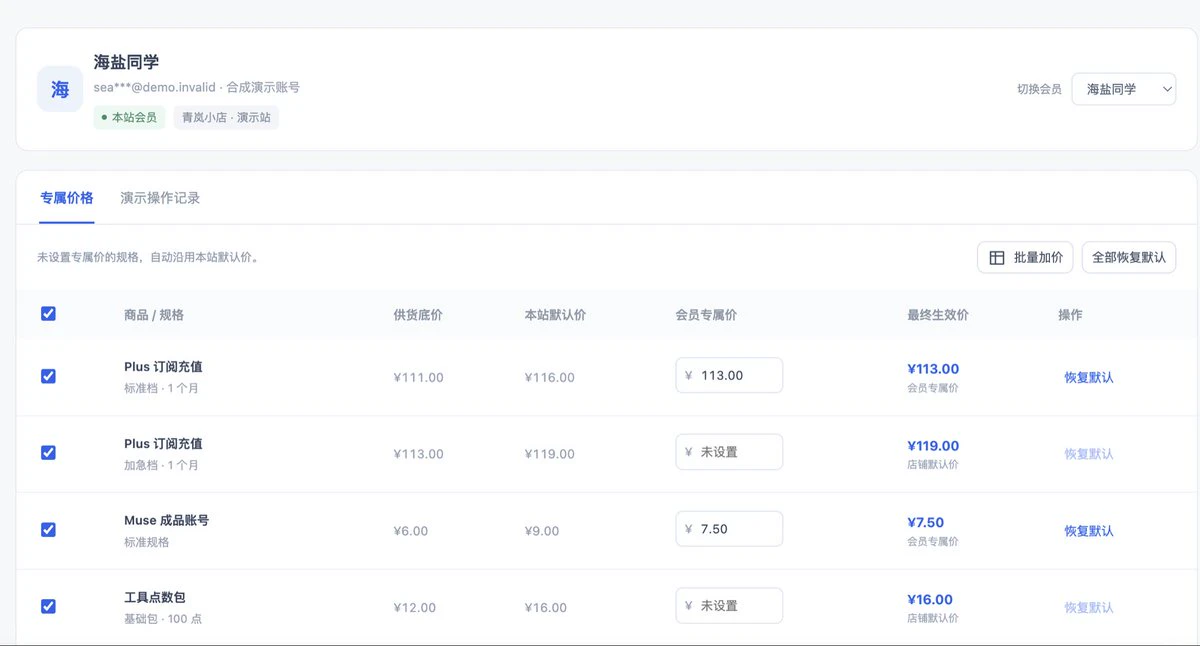The height and width of the screenshot is (646, 1200).
Task: Click the grey ¥16.00 本站默认价 value
Action: (x=546, y=608)
